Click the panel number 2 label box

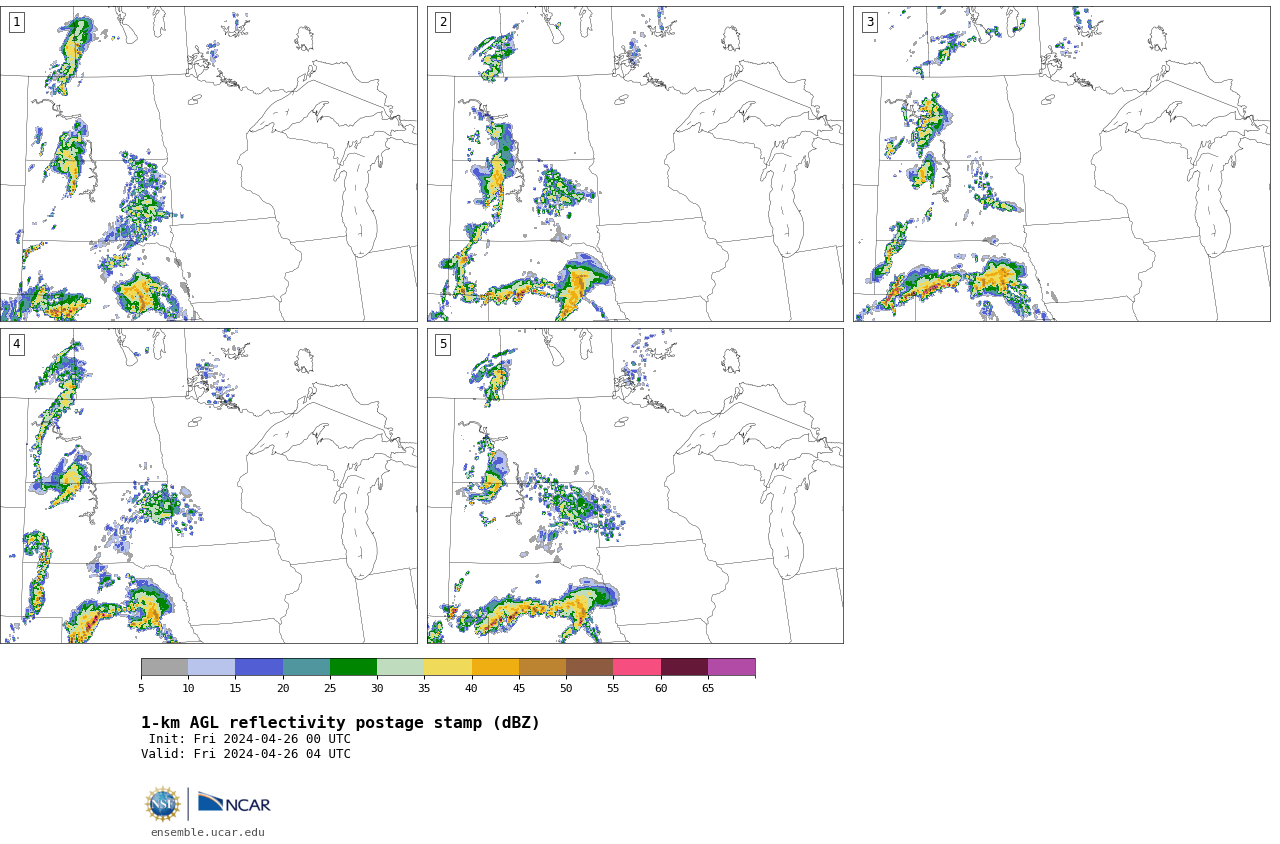(x=443, y=22)
